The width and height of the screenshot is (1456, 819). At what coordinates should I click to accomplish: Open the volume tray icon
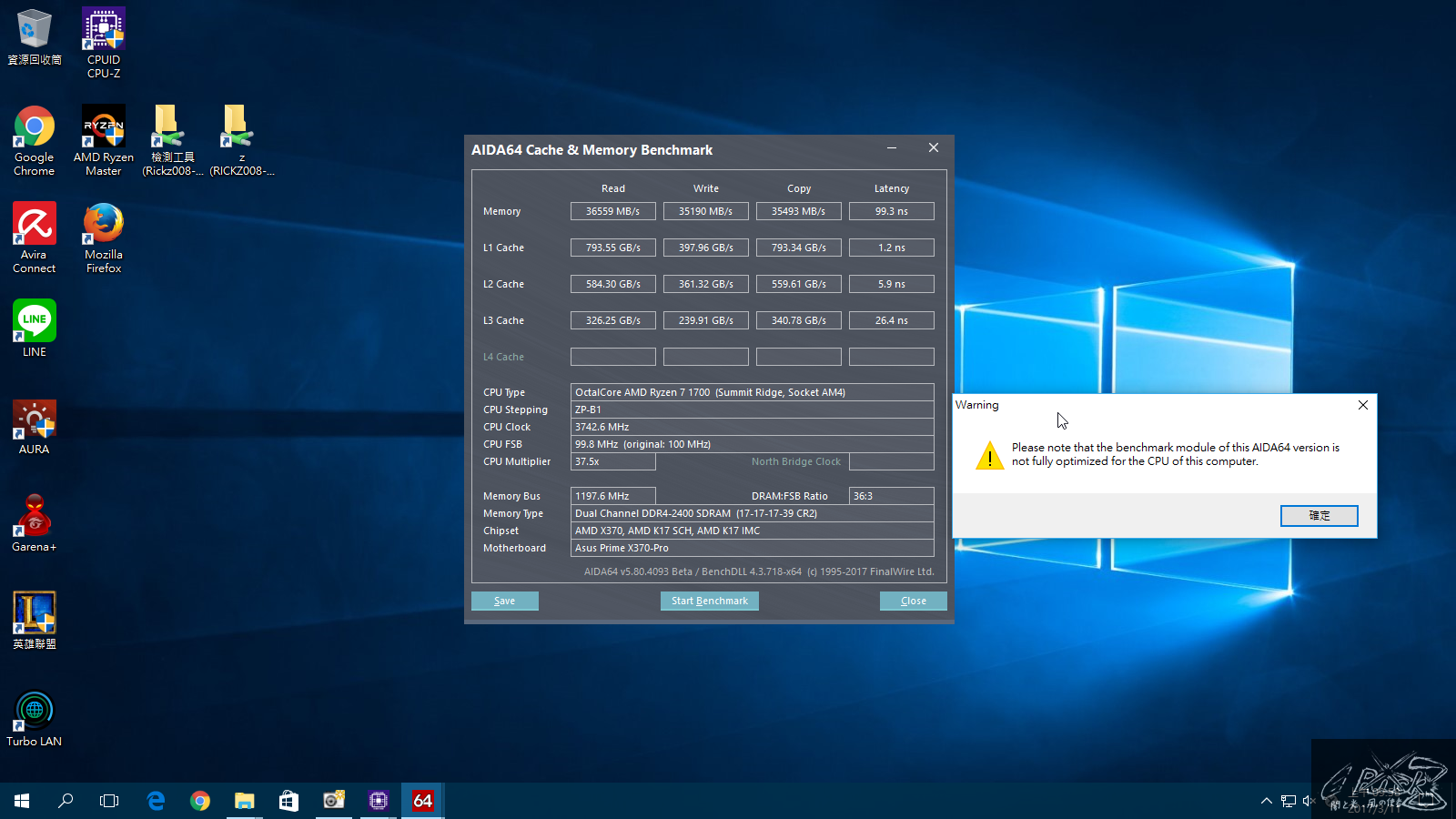point(1309,801)
